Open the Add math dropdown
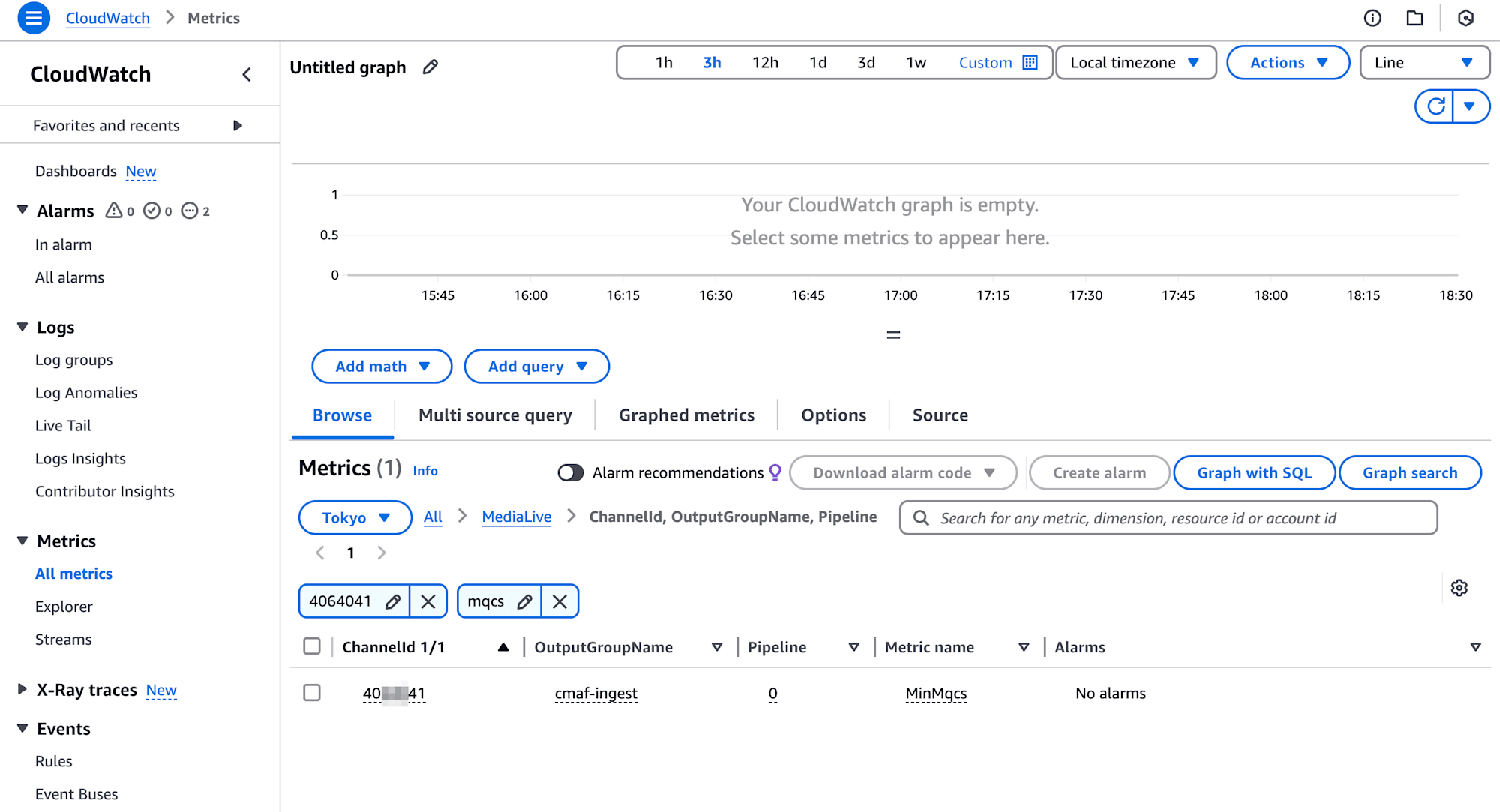This screenshot has width=1500, height=812. click(x=382, y=367)
